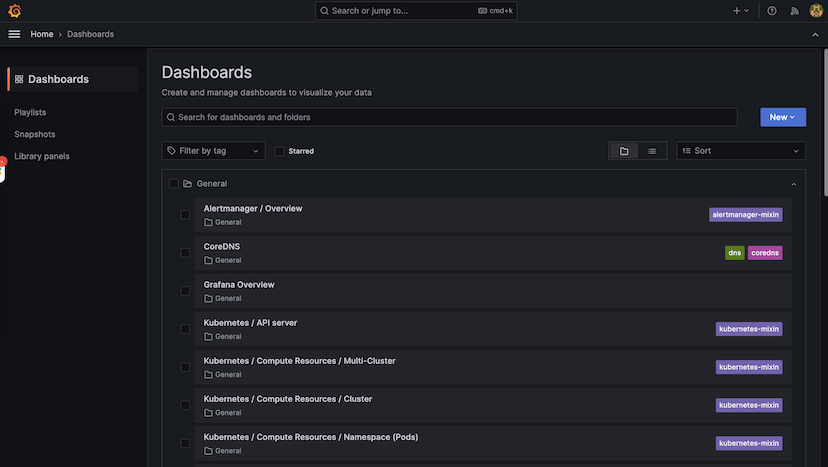828x467 pixels.
Task: Click the General folder label in header row
Action: [x=212, y=184]
